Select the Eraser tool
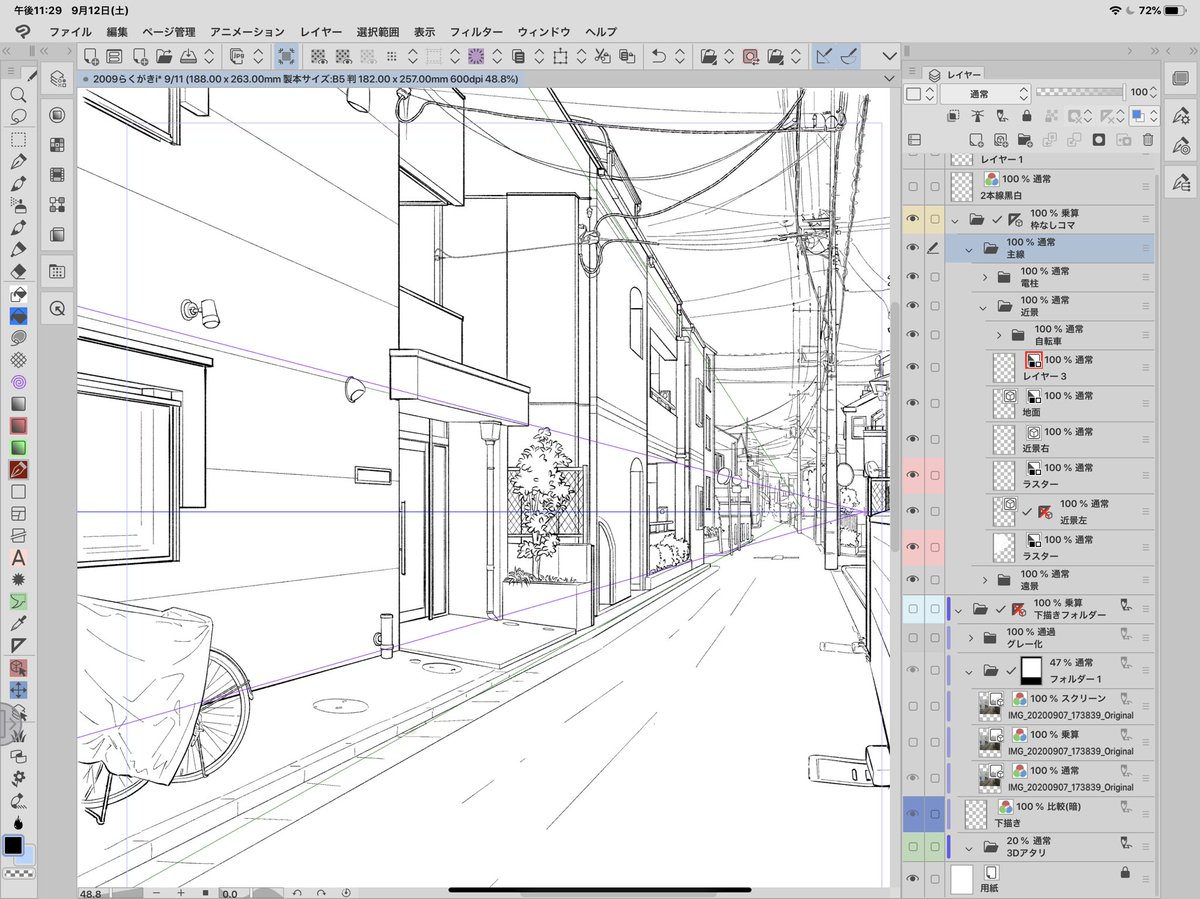The height and width of the screenshot is (899, 1200). (x=17, y=271)
